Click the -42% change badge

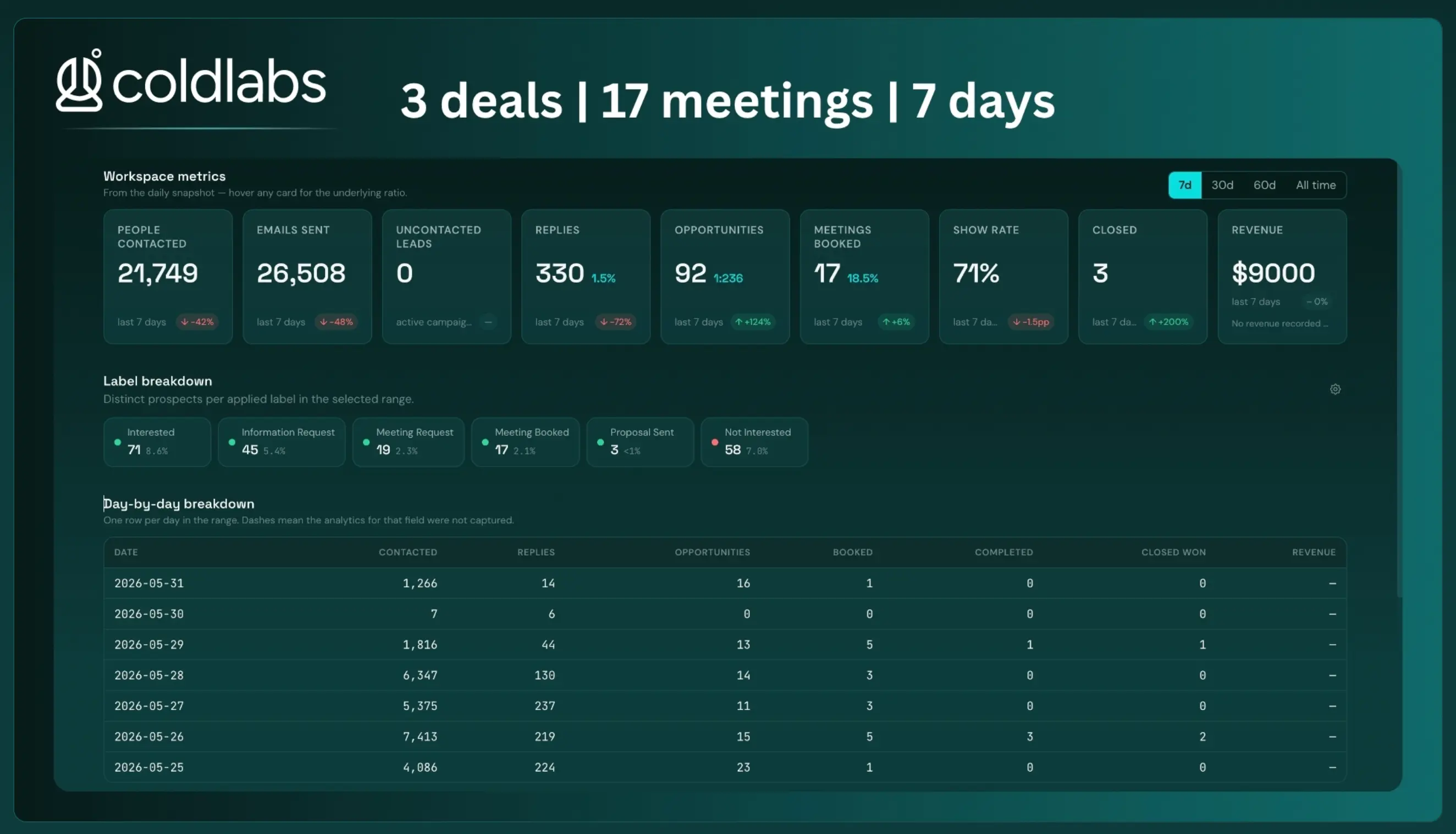[197, 322]
